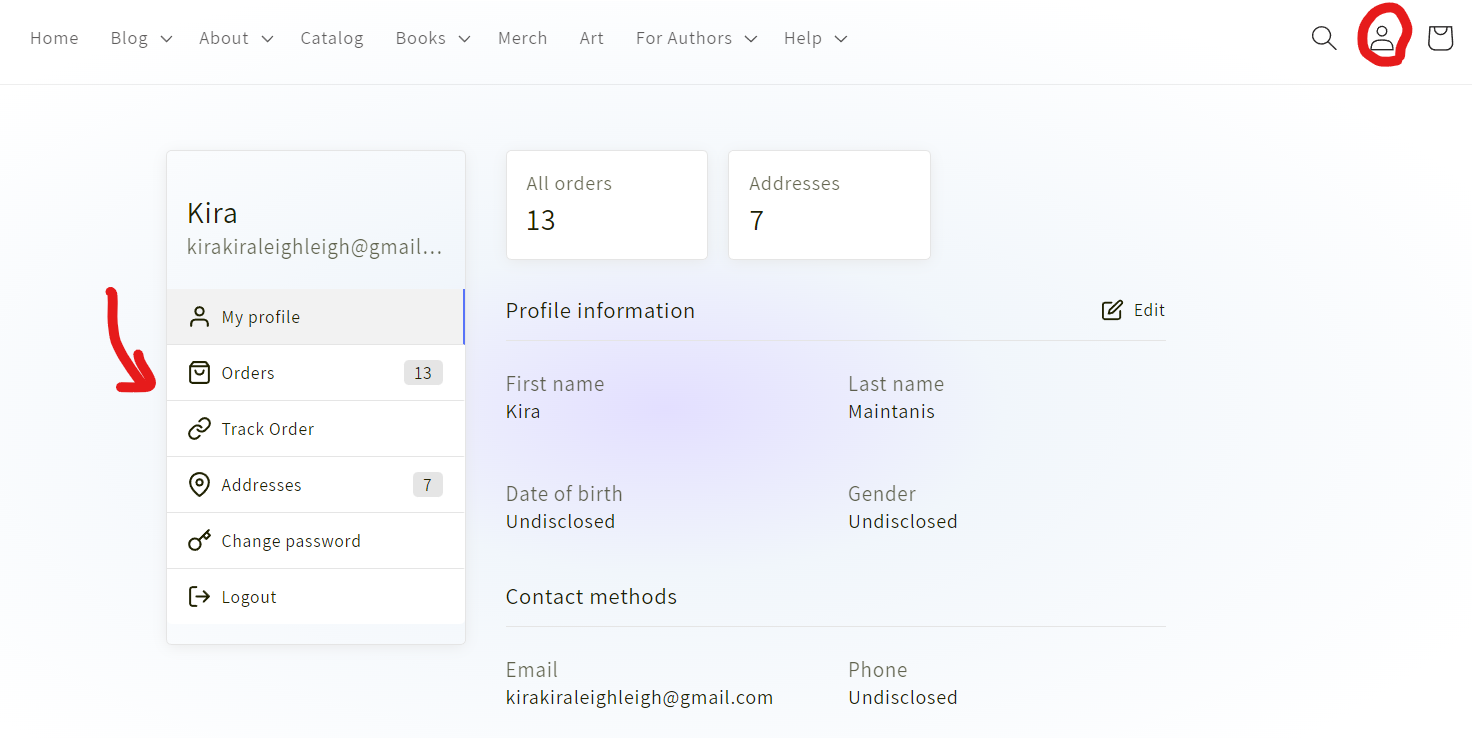
Task: Open Orders in the sidebar
Action: 316,373
